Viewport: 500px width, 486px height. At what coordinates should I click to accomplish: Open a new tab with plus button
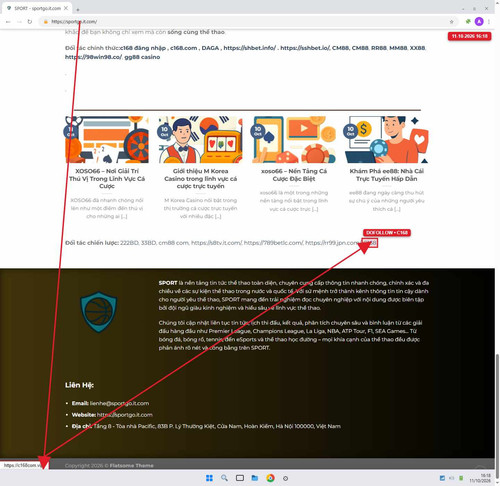(x=78, y=9)
